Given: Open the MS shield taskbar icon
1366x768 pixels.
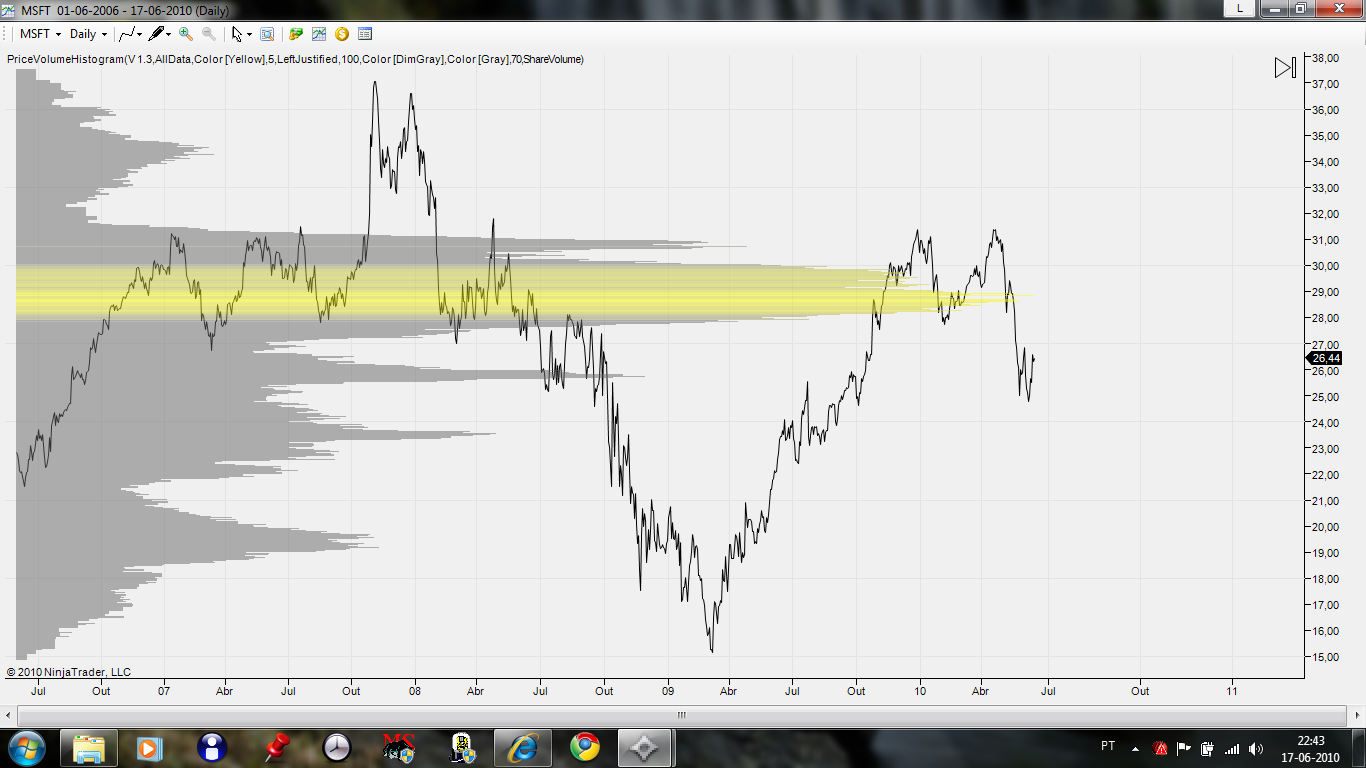Looking at the screenshot, I should pos(399,747).
